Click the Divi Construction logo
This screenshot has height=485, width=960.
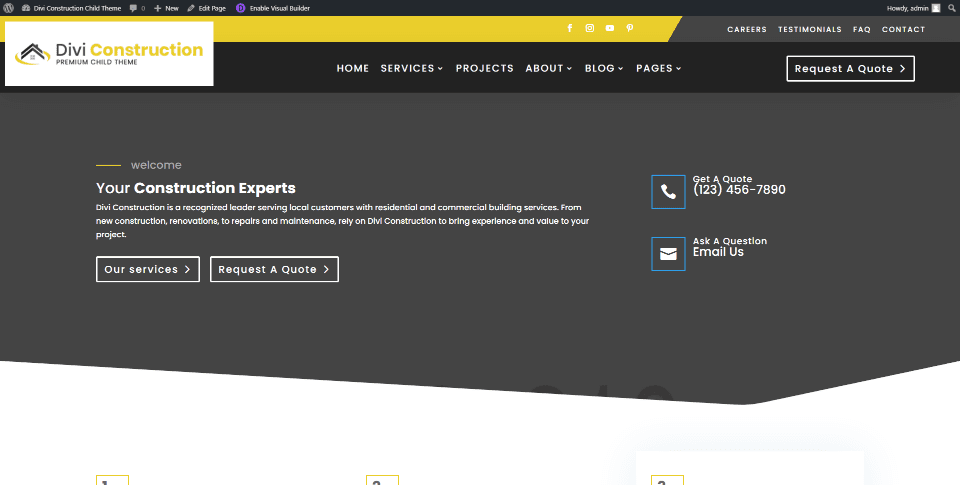coord(109,54)
